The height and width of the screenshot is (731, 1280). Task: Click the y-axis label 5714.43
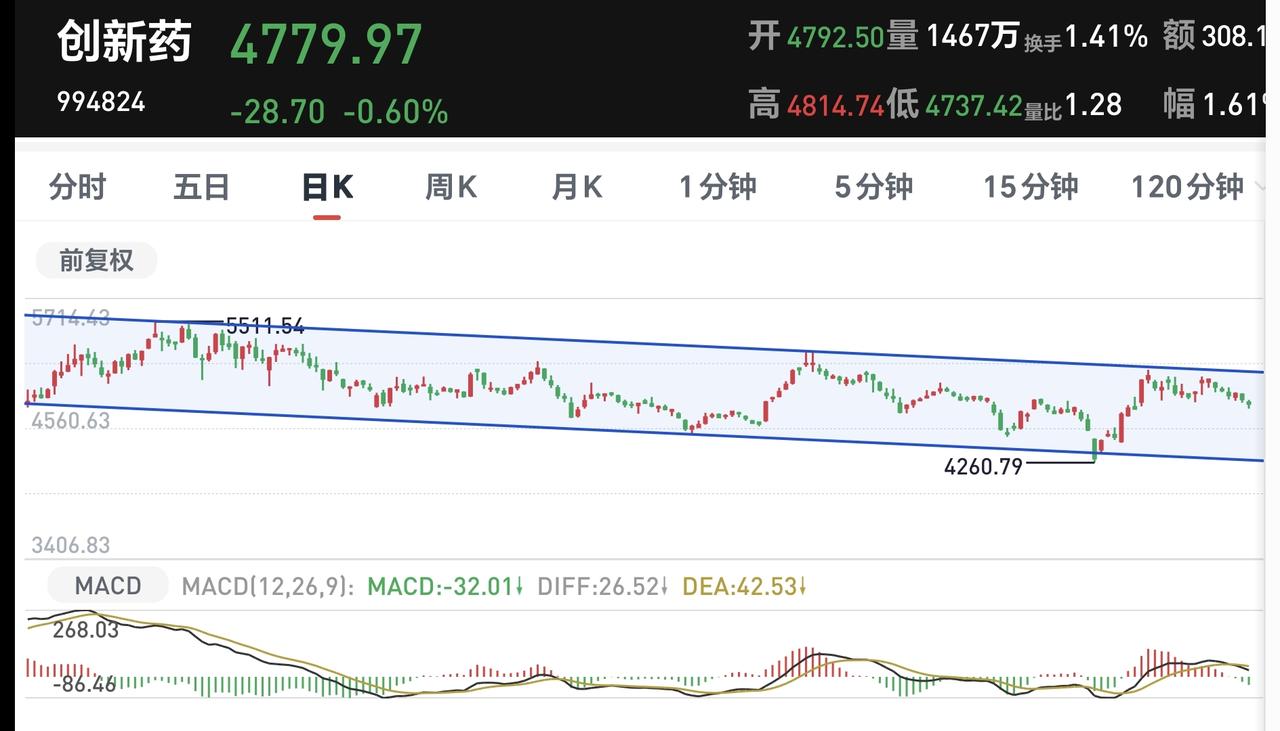[x=71, y=318]
